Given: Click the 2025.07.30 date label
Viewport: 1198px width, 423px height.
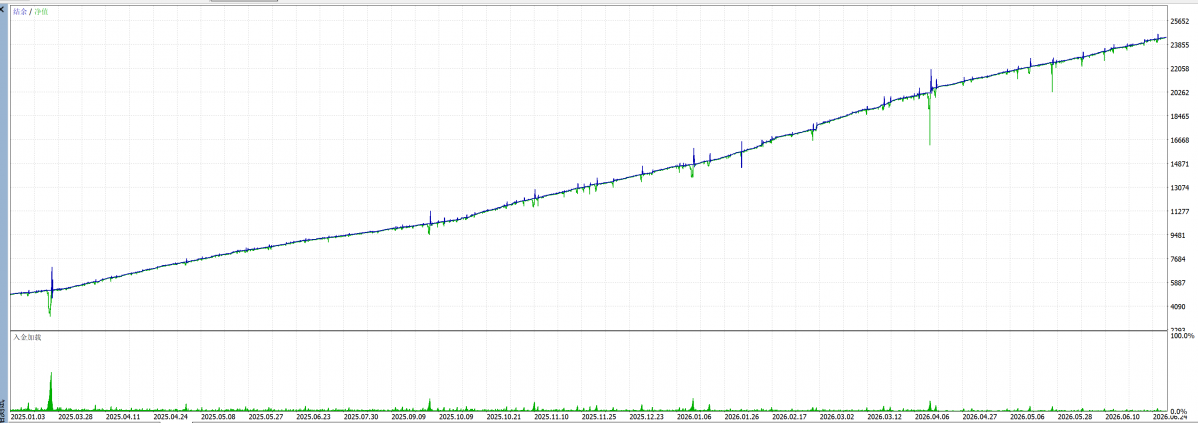Looking at the screenshot, I should coord(362,417).
